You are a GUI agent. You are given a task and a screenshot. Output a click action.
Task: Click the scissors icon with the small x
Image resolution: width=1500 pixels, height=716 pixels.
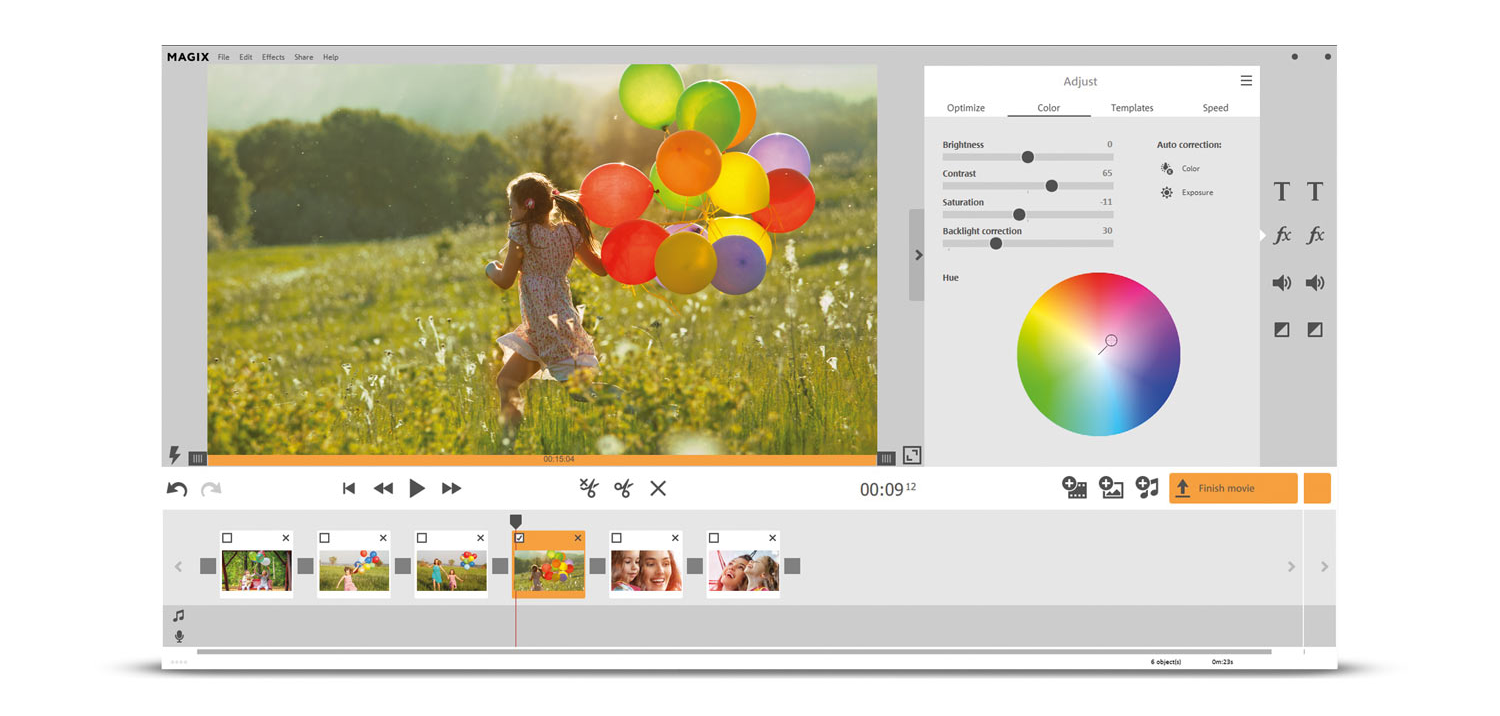589,488
